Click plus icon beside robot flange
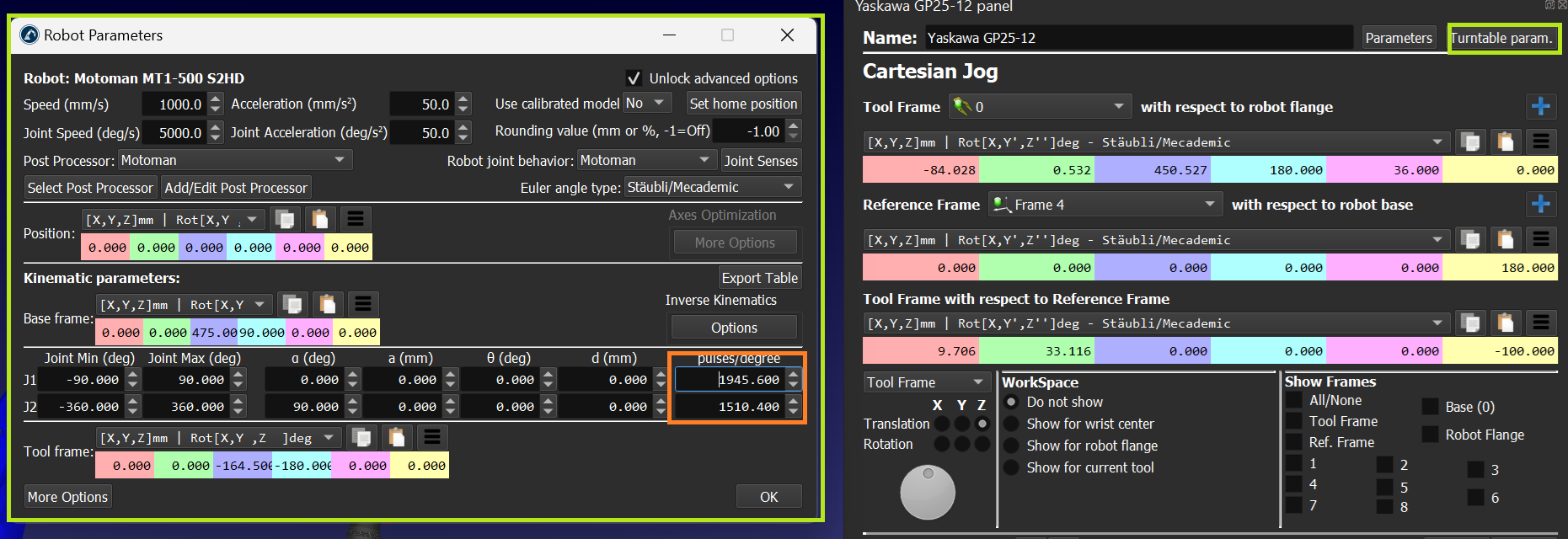Image resolution: width=1568 pixels, height=539 pixels. point(1540,107)
